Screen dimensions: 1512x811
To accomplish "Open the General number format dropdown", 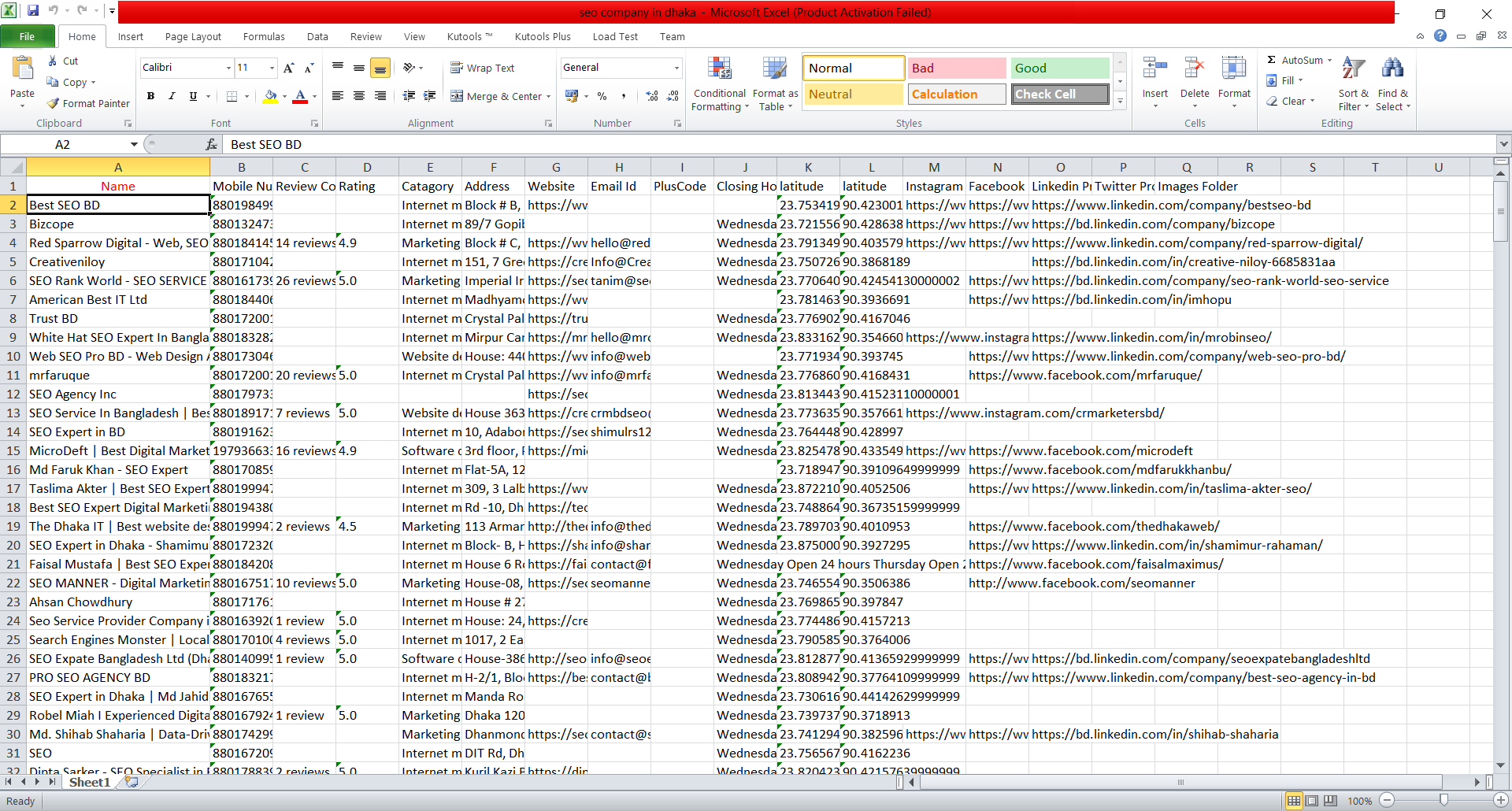I will pyautogui.click(x=676, y=68).
